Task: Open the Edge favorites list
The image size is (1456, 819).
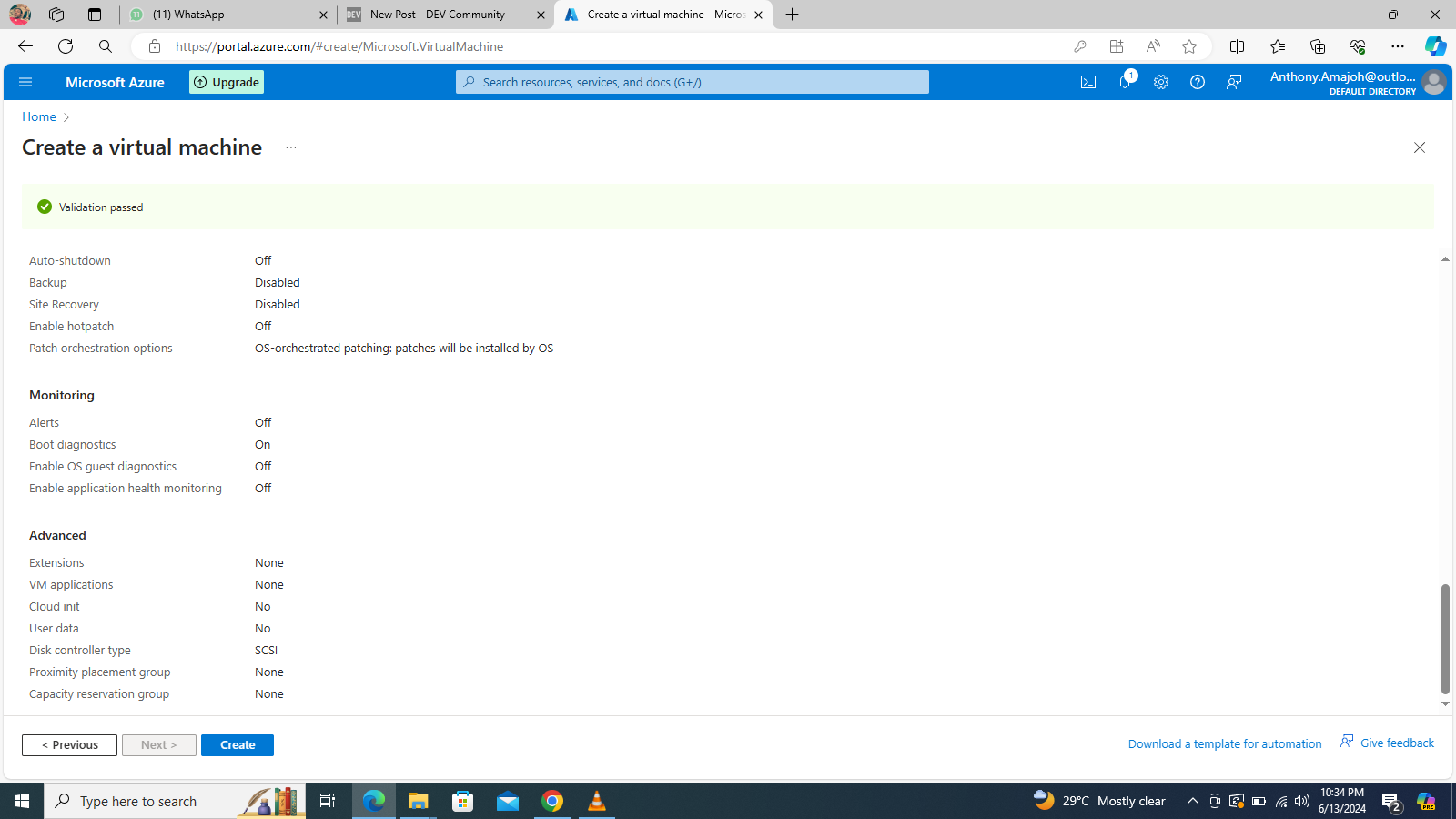Action: pos(1278,46)
